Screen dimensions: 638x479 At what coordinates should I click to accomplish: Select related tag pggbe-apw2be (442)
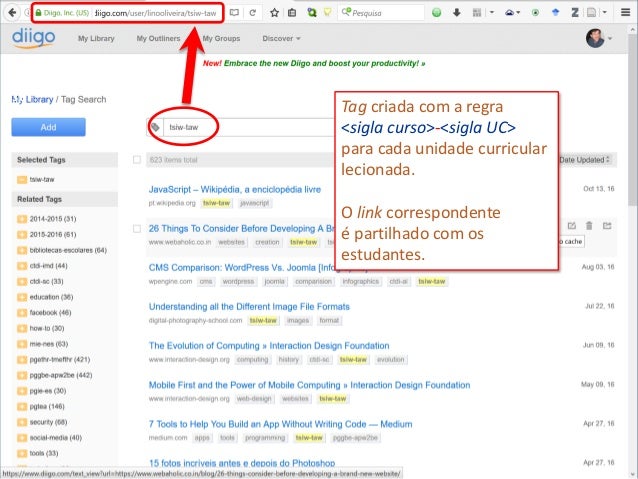[61, 375]
